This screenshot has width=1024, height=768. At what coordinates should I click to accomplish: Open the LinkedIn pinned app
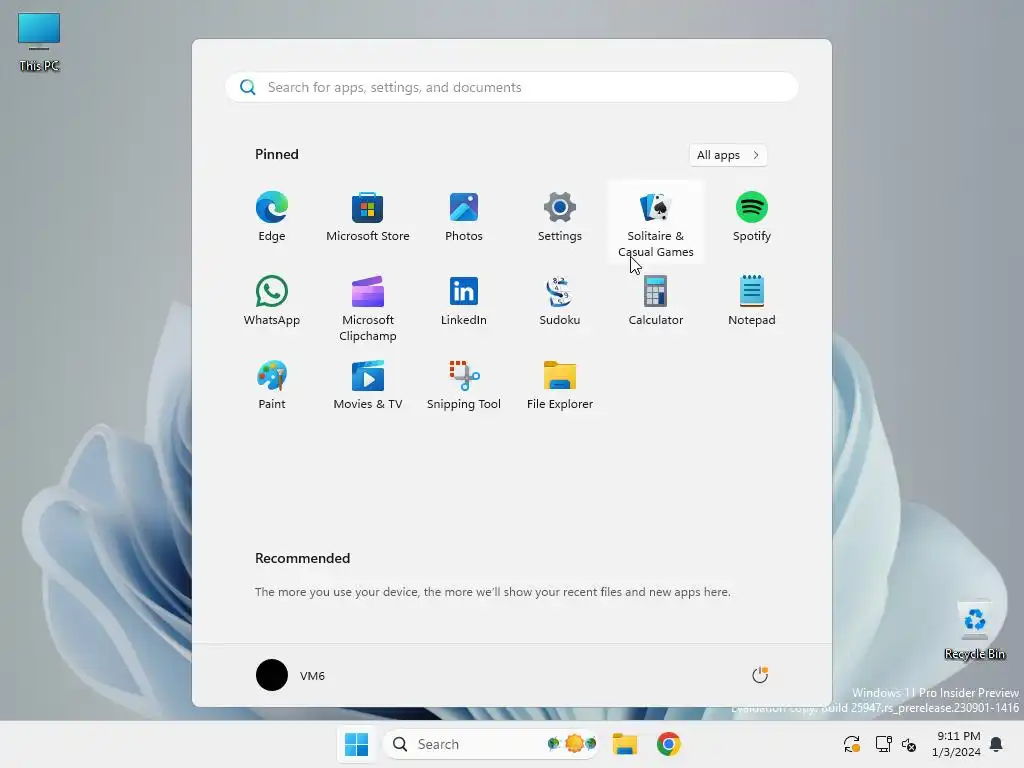464,302
